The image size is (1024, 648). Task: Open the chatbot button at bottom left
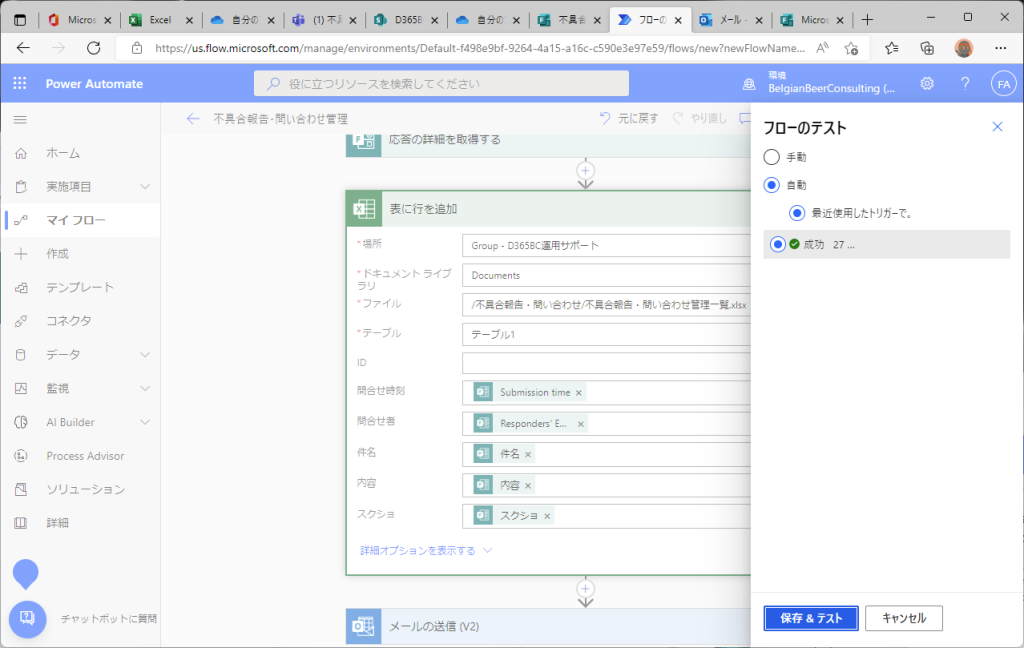pyautogui.click(x=27, y=618)
